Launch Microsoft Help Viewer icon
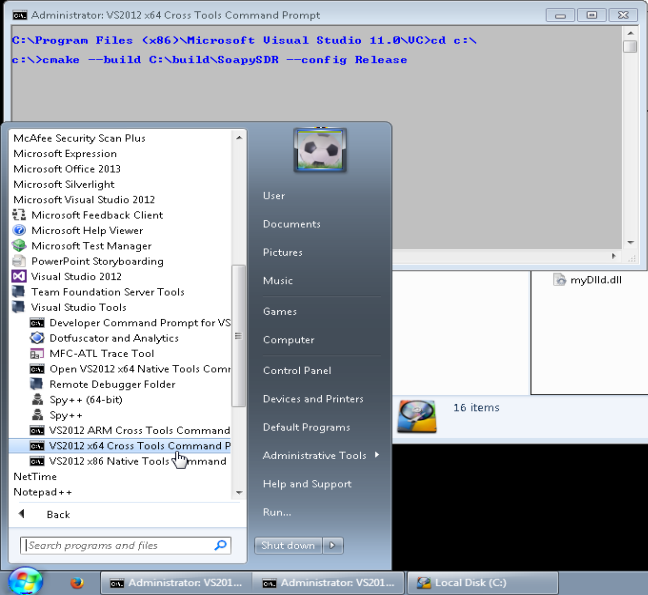 [19, 230]
